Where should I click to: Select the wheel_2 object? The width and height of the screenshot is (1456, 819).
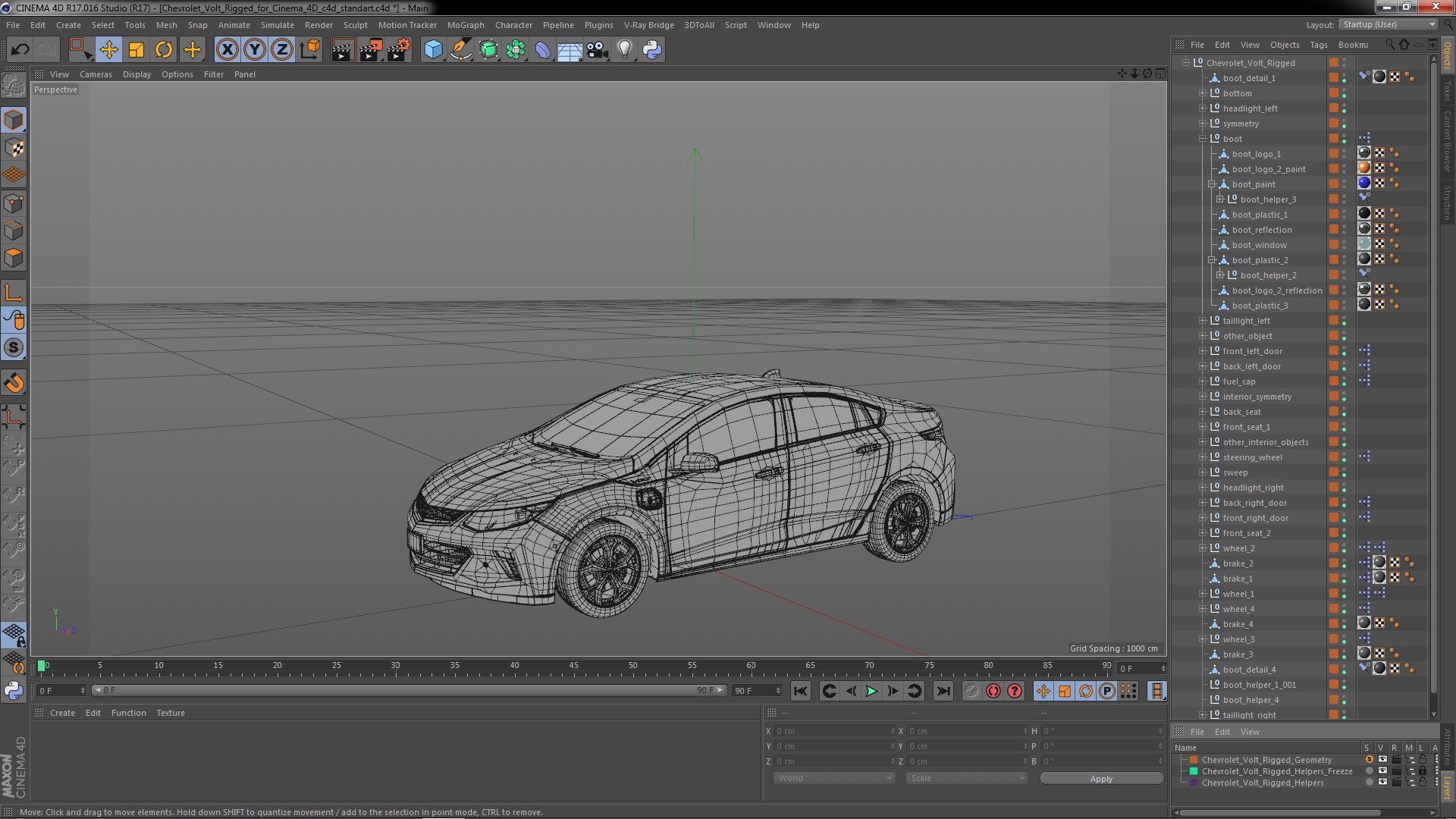(1238, 548)
